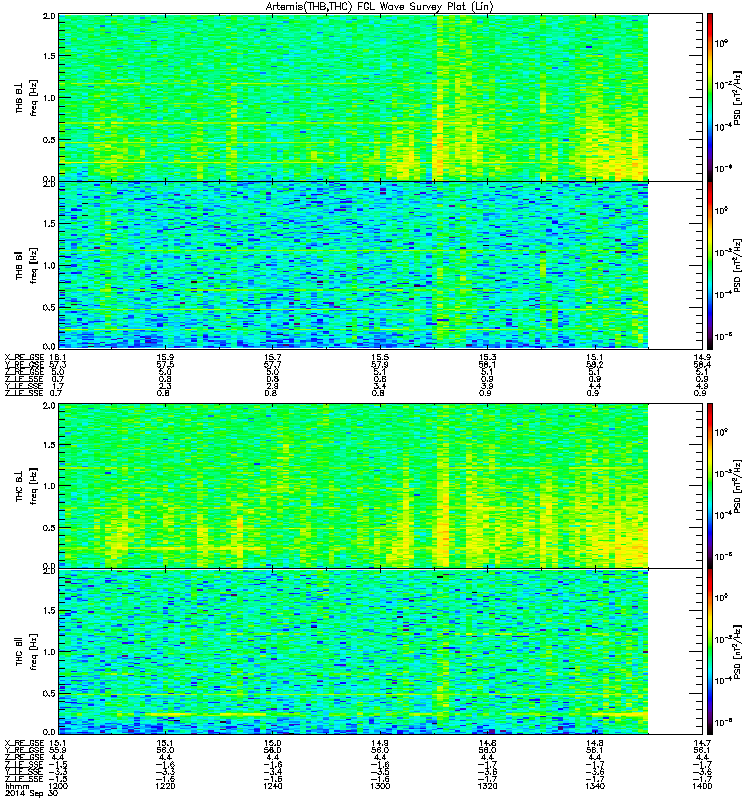Screen dimensions: 750x800
Task: Click the 'PSD [nT²/Hz]' label of top color bar
Action: pyautogui.click(x=737, y=98)
